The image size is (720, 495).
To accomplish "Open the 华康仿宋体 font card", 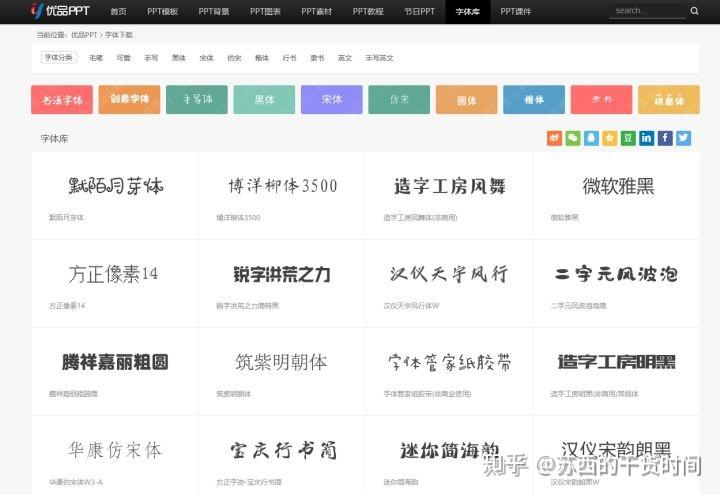I will click(115, 456).
